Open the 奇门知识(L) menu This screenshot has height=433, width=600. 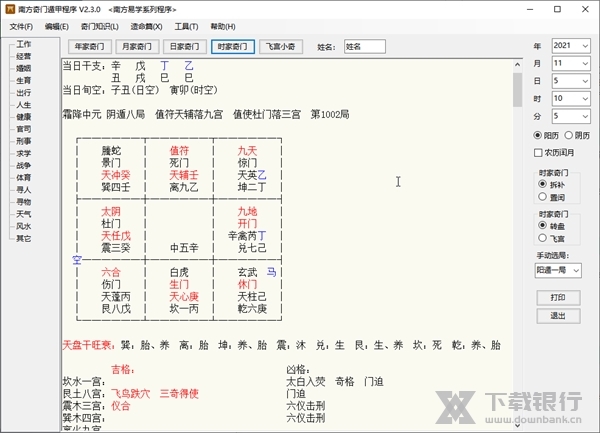[x=99, y=27]
